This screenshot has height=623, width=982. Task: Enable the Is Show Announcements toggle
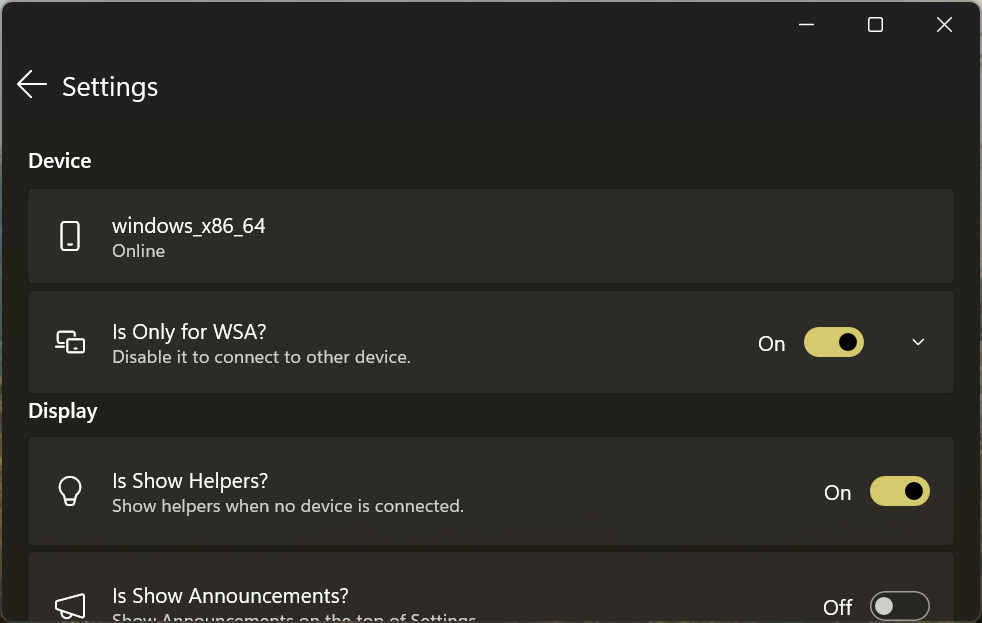[x=899, y=607]
